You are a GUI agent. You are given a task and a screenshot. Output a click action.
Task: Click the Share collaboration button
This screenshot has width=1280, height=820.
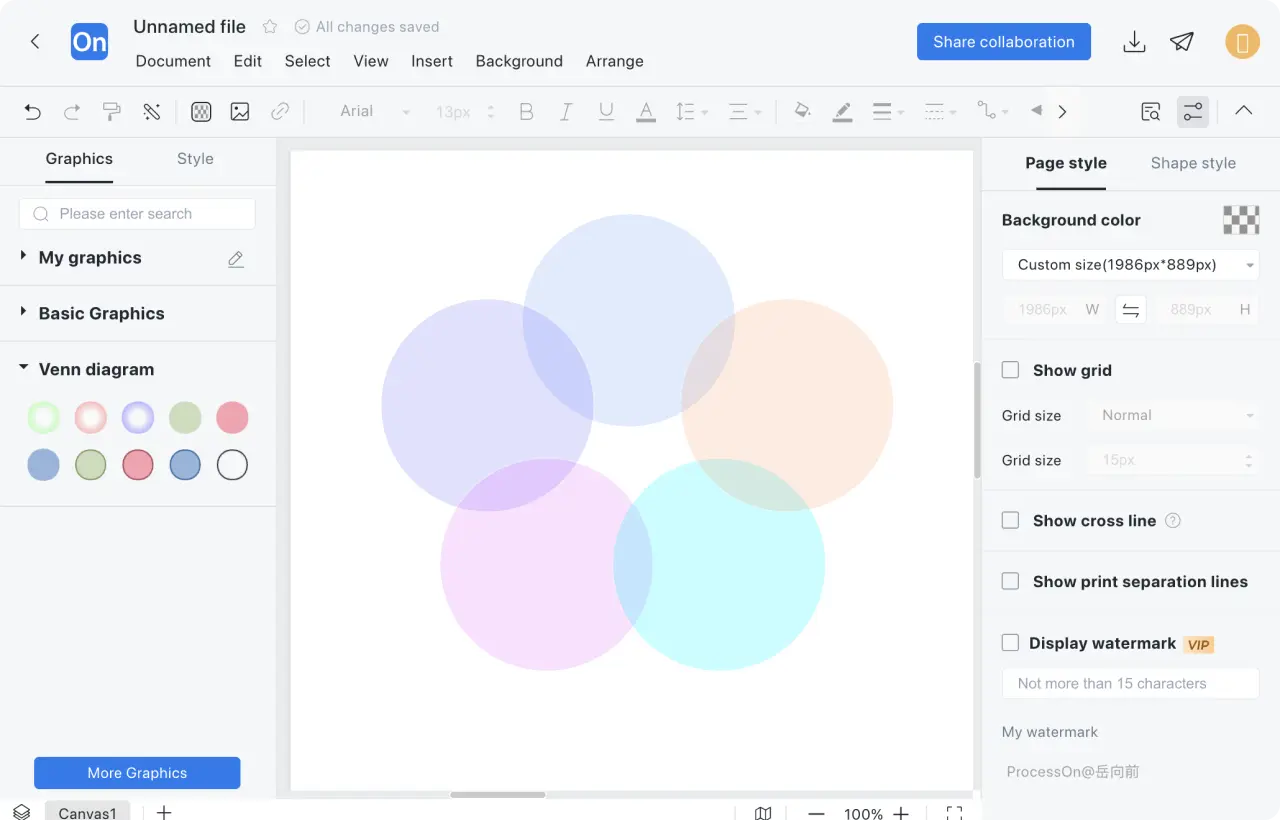coord(1003,42)
